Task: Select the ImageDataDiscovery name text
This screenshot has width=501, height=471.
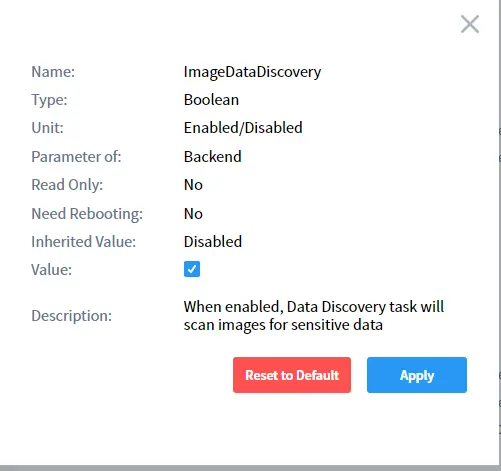Action: coord(252,72)
